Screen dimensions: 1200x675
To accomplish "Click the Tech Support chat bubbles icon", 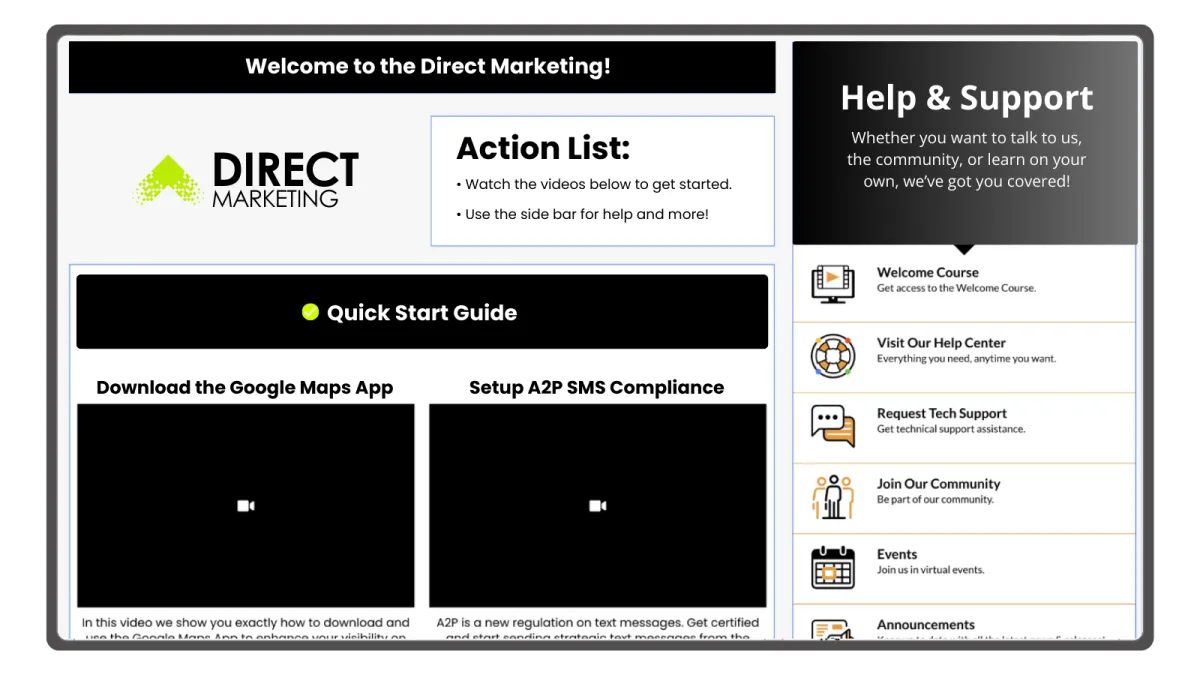I will click(832, 425).
